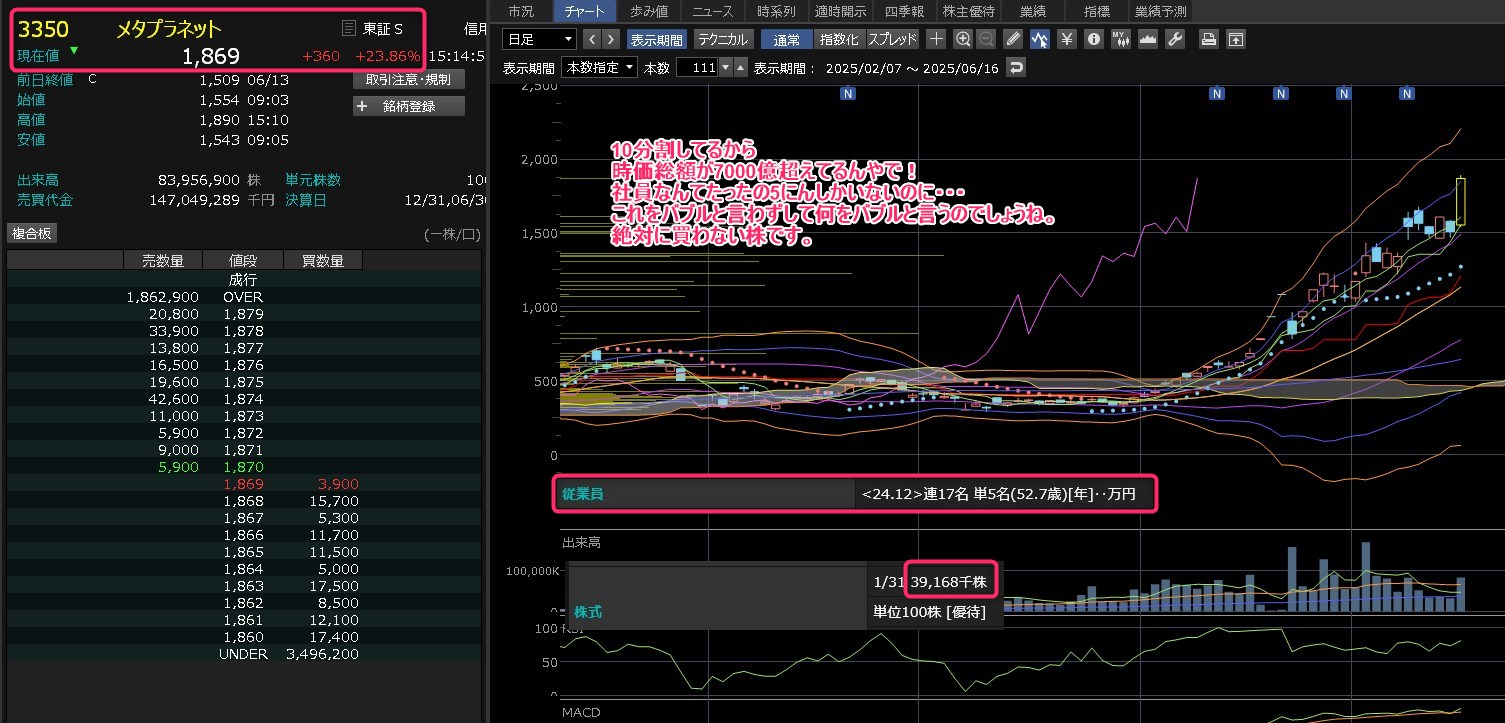Zoom in on the chart

tap(963, 40)
